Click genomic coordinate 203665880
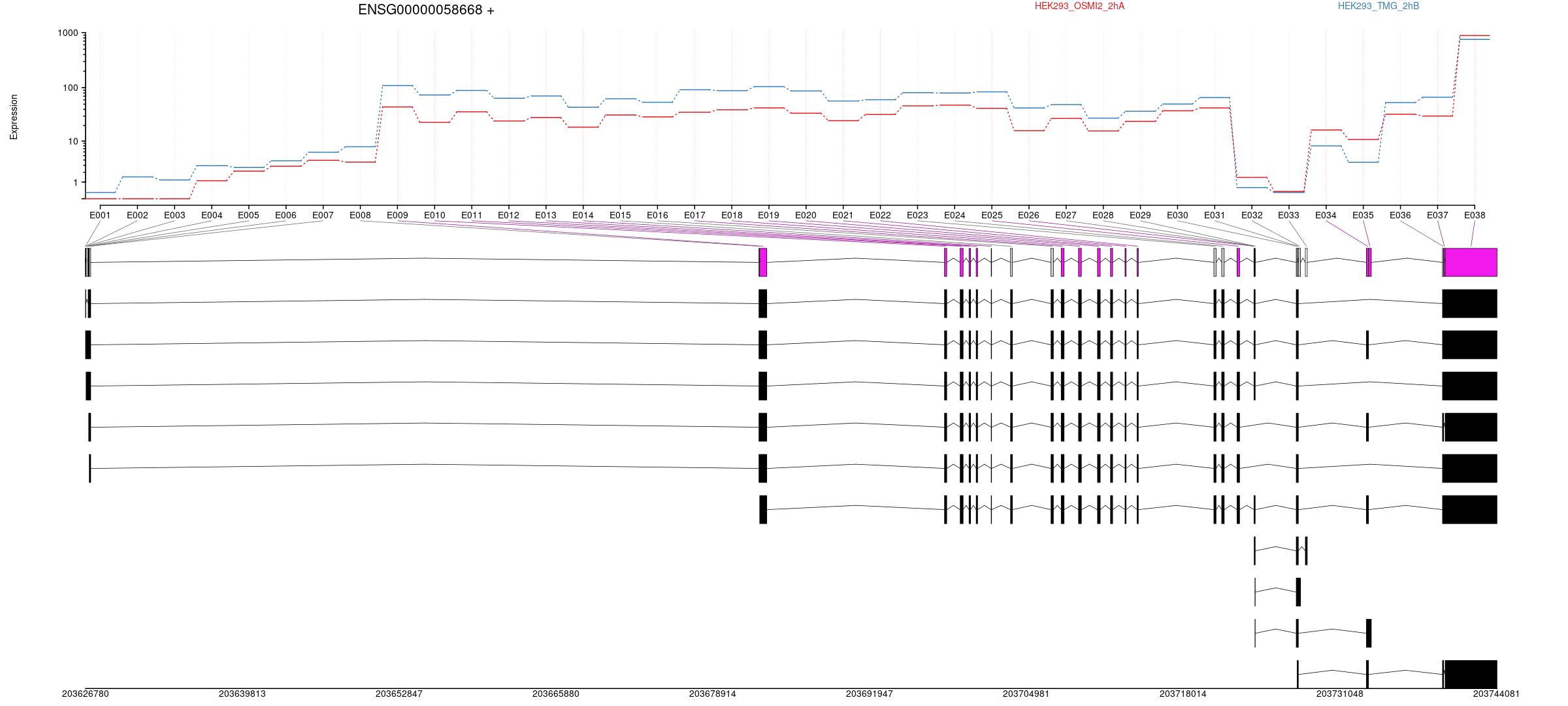 [556, 694]
